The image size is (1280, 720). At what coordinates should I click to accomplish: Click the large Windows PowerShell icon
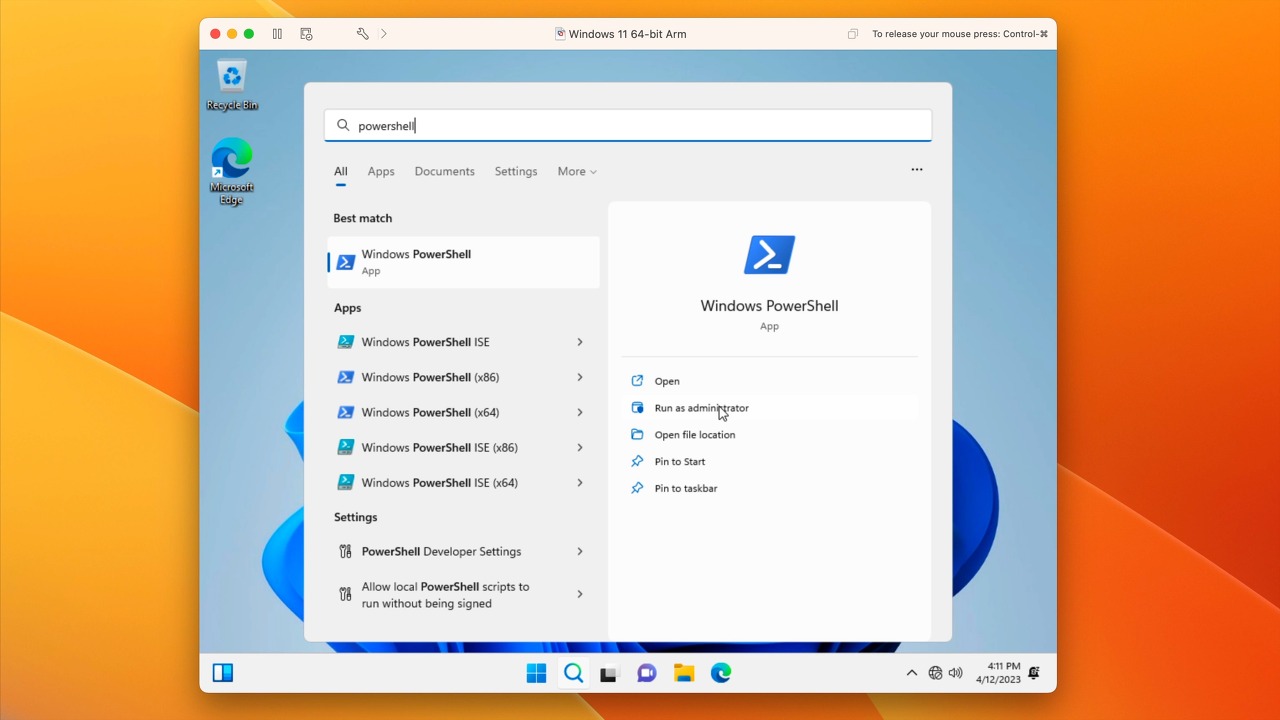(769, 255)
